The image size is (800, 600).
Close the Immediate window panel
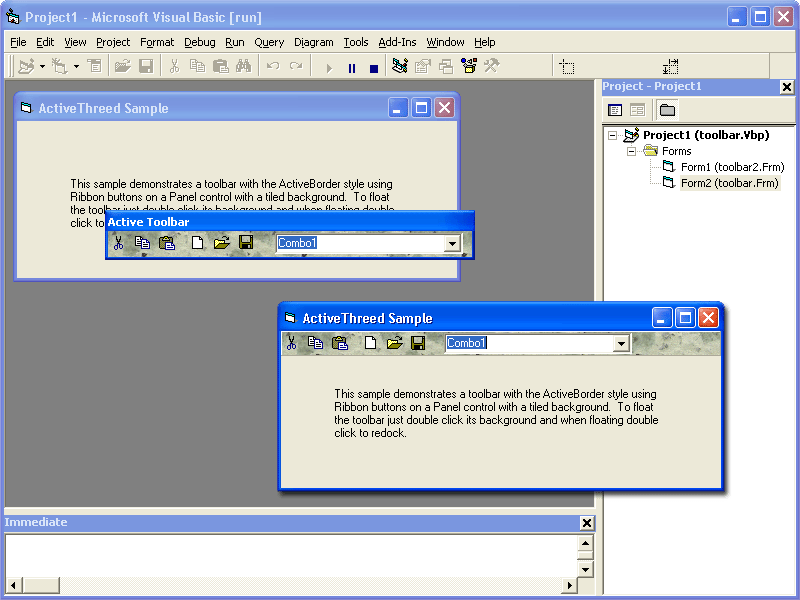click(x=587, y=523)
